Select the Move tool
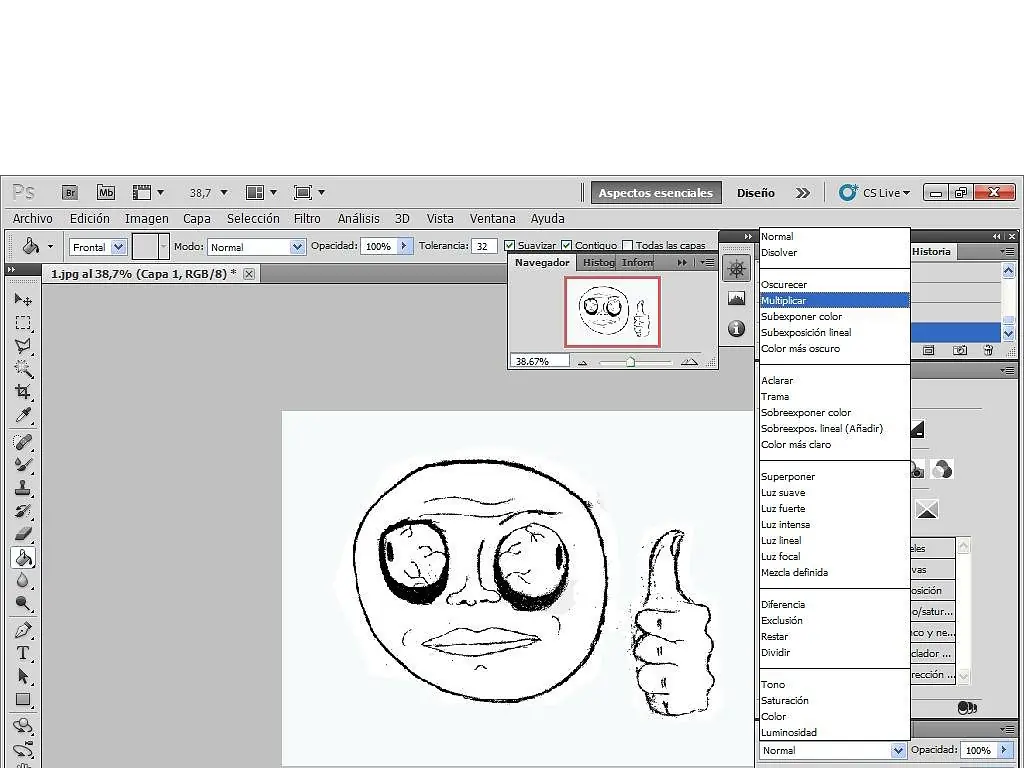The image size is (1024, 768). [x=23, y=300]
